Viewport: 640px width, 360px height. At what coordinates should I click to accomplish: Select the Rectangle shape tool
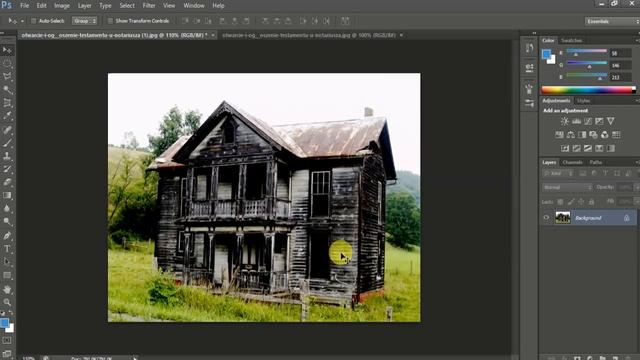(7, 276)
